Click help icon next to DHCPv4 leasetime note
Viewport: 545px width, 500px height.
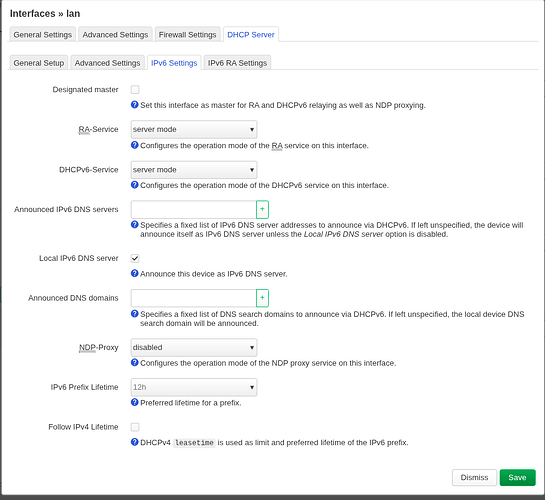[x=135, y=442]
